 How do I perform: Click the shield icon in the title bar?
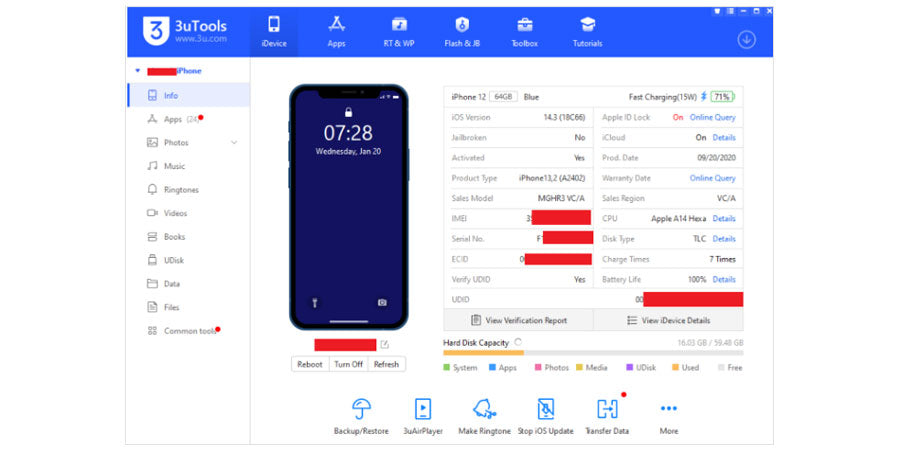(x=717, y=11)
